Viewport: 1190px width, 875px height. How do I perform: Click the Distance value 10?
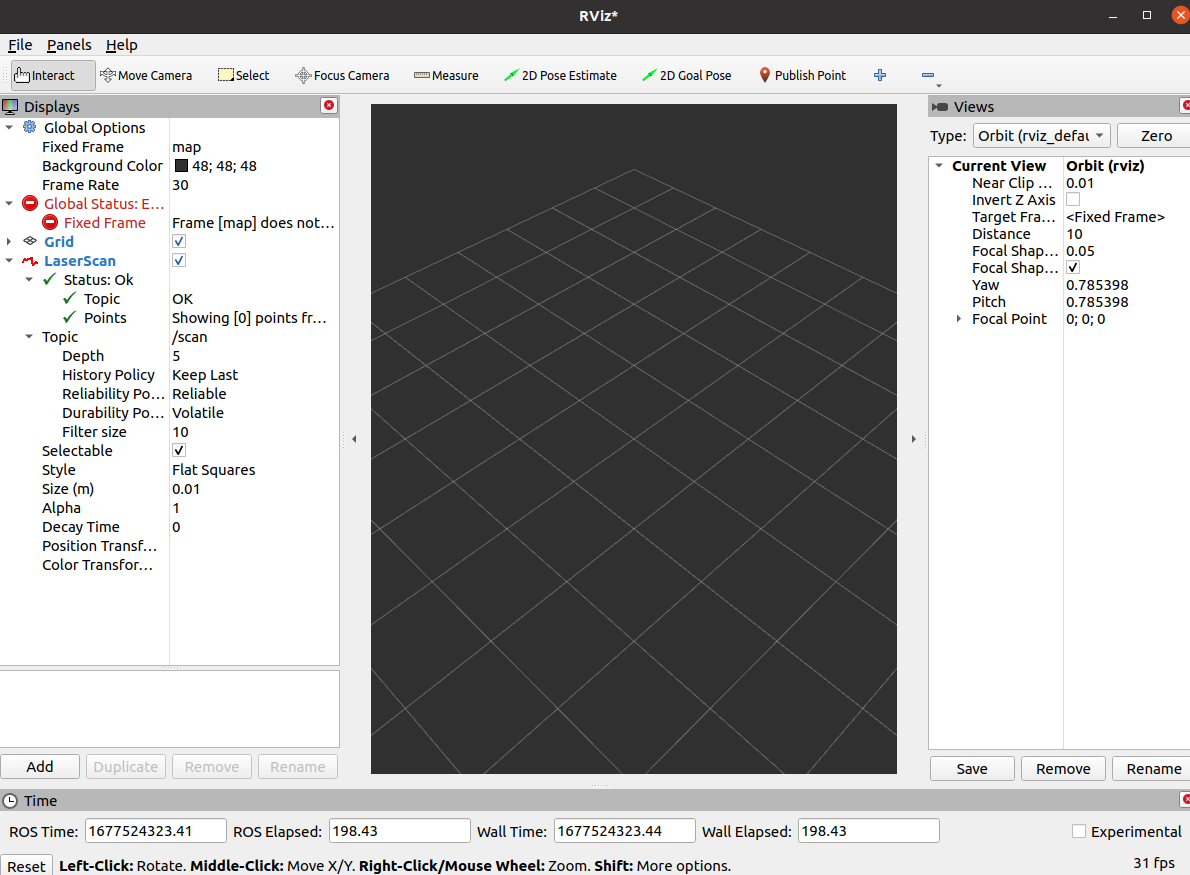1074,234
